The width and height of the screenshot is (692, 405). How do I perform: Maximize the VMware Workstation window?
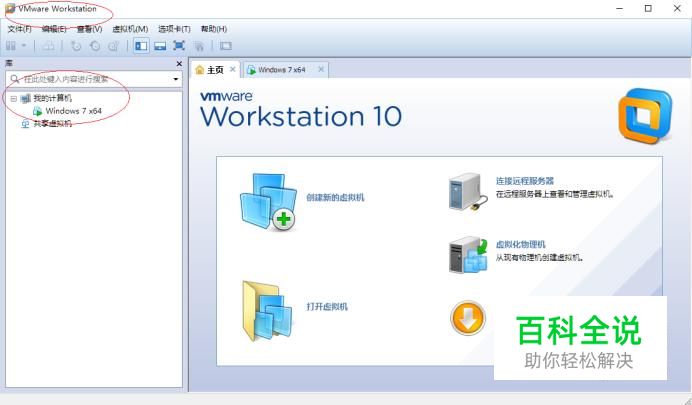tap(648, 9)
